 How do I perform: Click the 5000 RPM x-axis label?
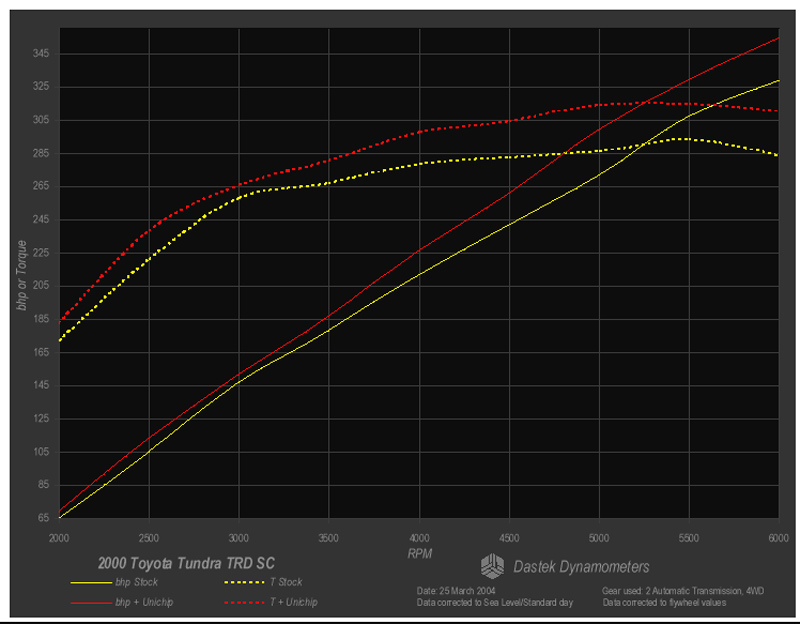[599, 538]
